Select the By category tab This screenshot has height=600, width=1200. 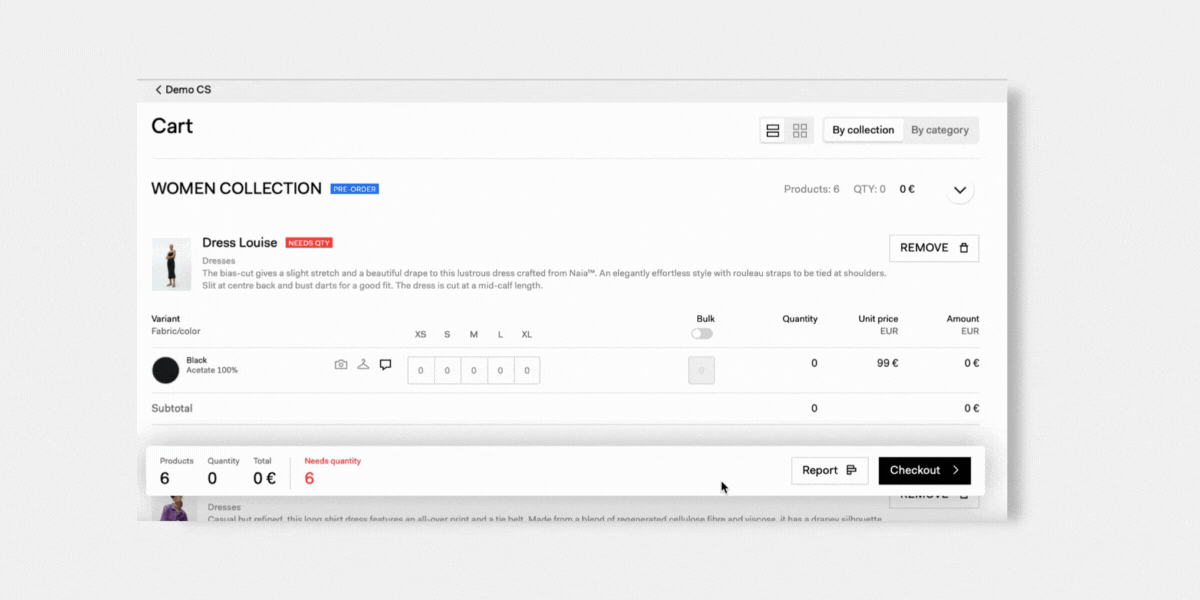tap(940, 130)
